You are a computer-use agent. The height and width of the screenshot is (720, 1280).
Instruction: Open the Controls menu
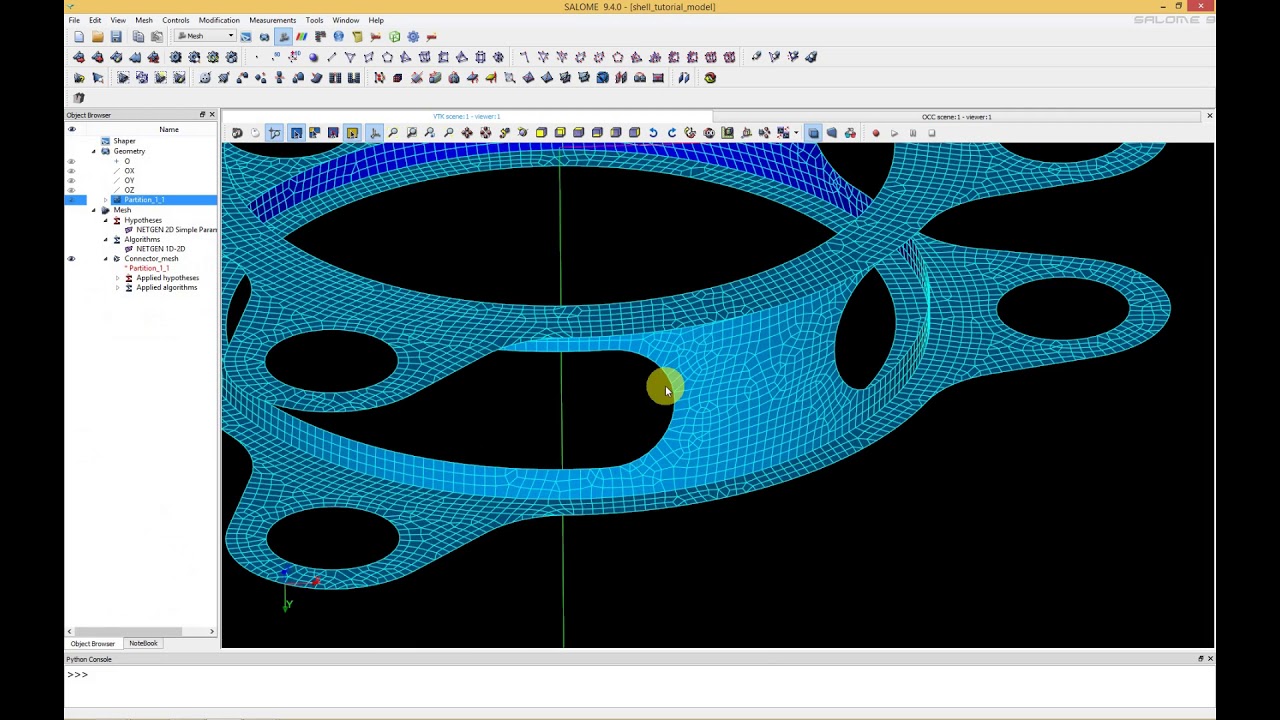(175, 20)
